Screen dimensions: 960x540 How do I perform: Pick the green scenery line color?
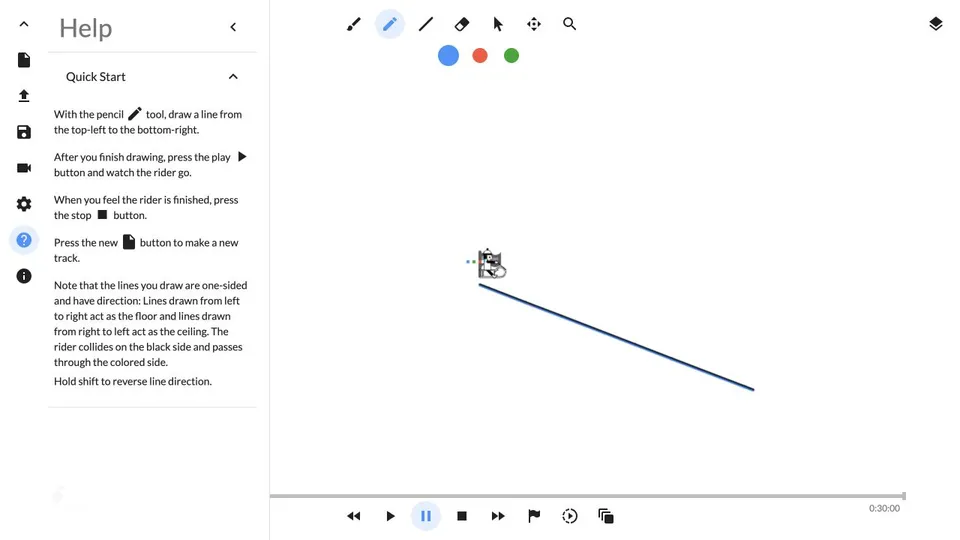511,56
